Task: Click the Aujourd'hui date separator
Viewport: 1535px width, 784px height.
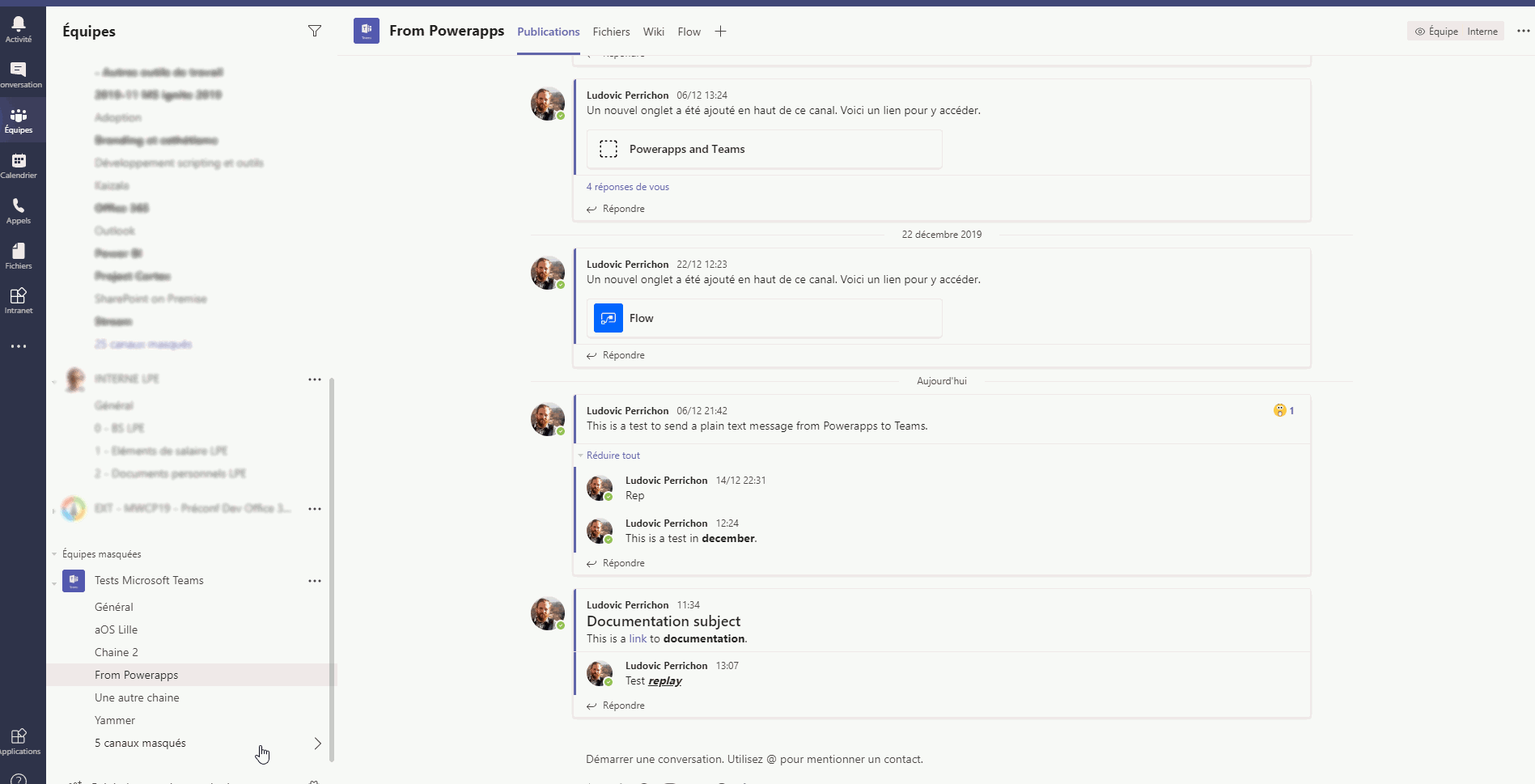Action: pos(942,381)
